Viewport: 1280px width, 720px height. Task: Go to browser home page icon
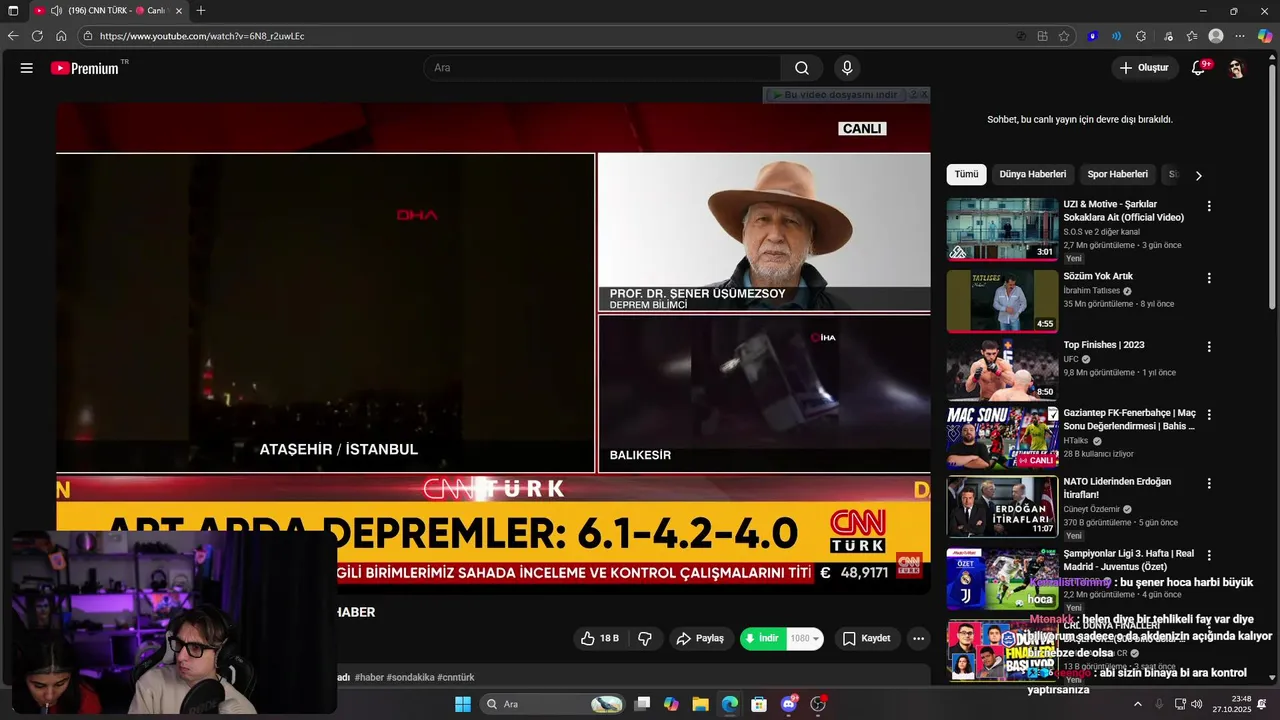(61, 36)
